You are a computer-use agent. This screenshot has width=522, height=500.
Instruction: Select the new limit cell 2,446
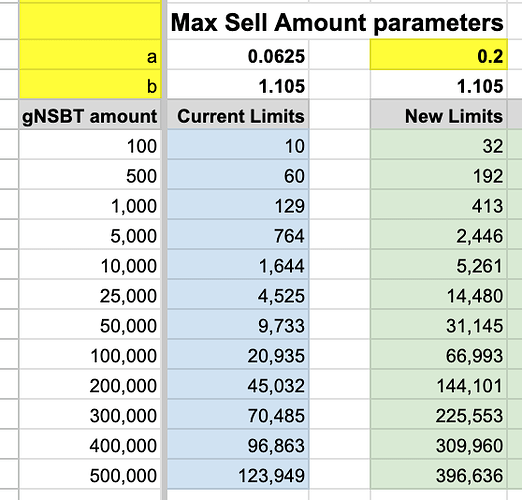(439, 234)
